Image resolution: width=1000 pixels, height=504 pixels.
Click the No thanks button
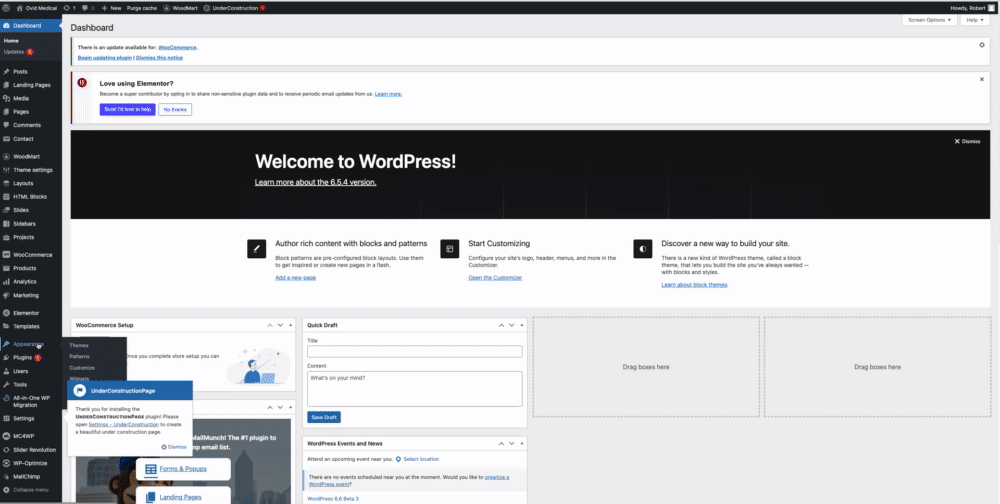175,109
